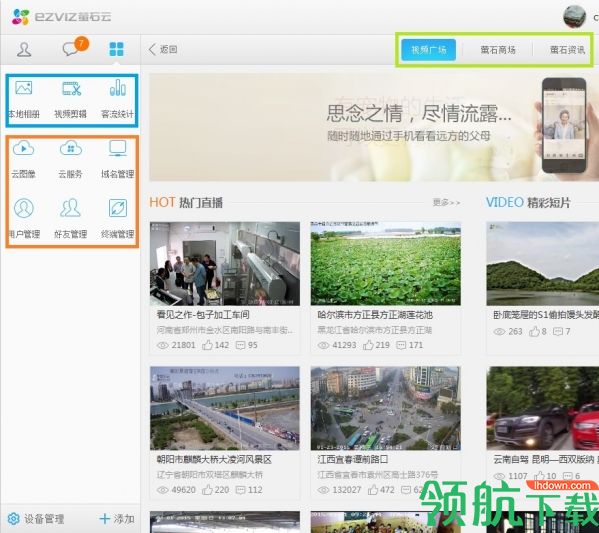Open 用户管理 user management

tap(24, 219)
